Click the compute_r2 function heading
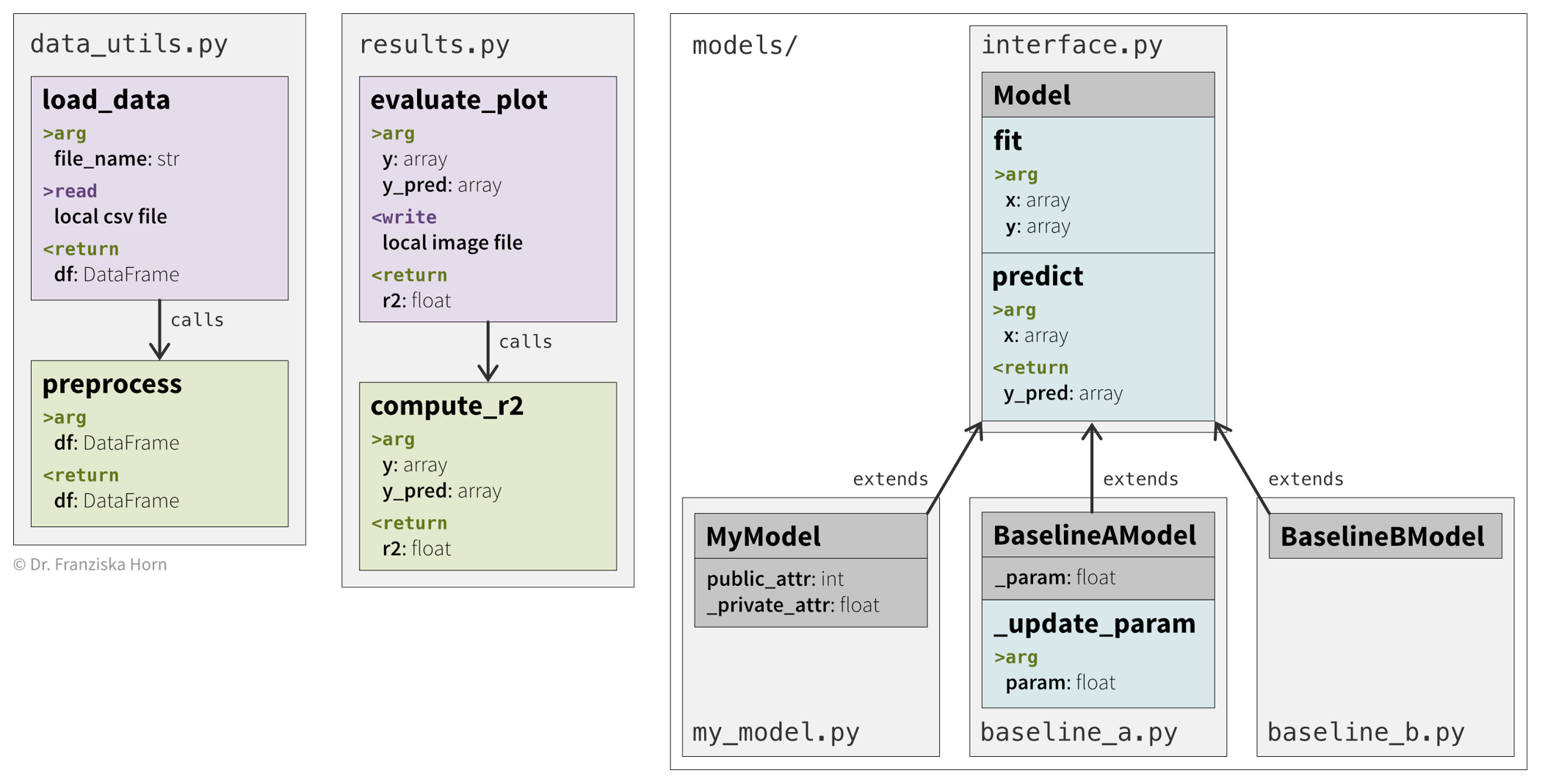The image size is (1542, 784). (446, 406)
